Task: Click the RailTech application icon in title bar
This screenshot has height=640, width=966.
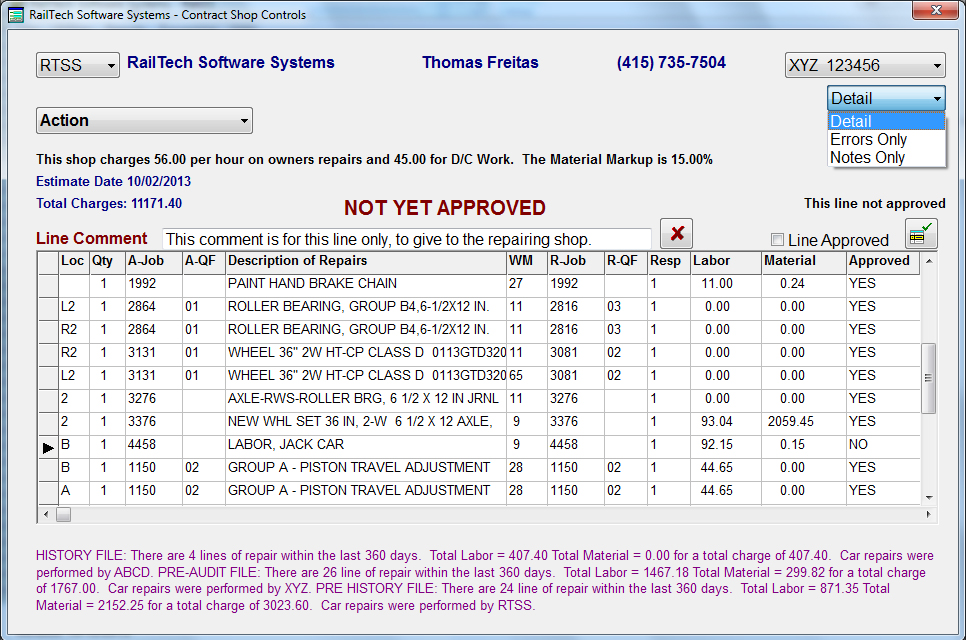Action: point(15,15)
